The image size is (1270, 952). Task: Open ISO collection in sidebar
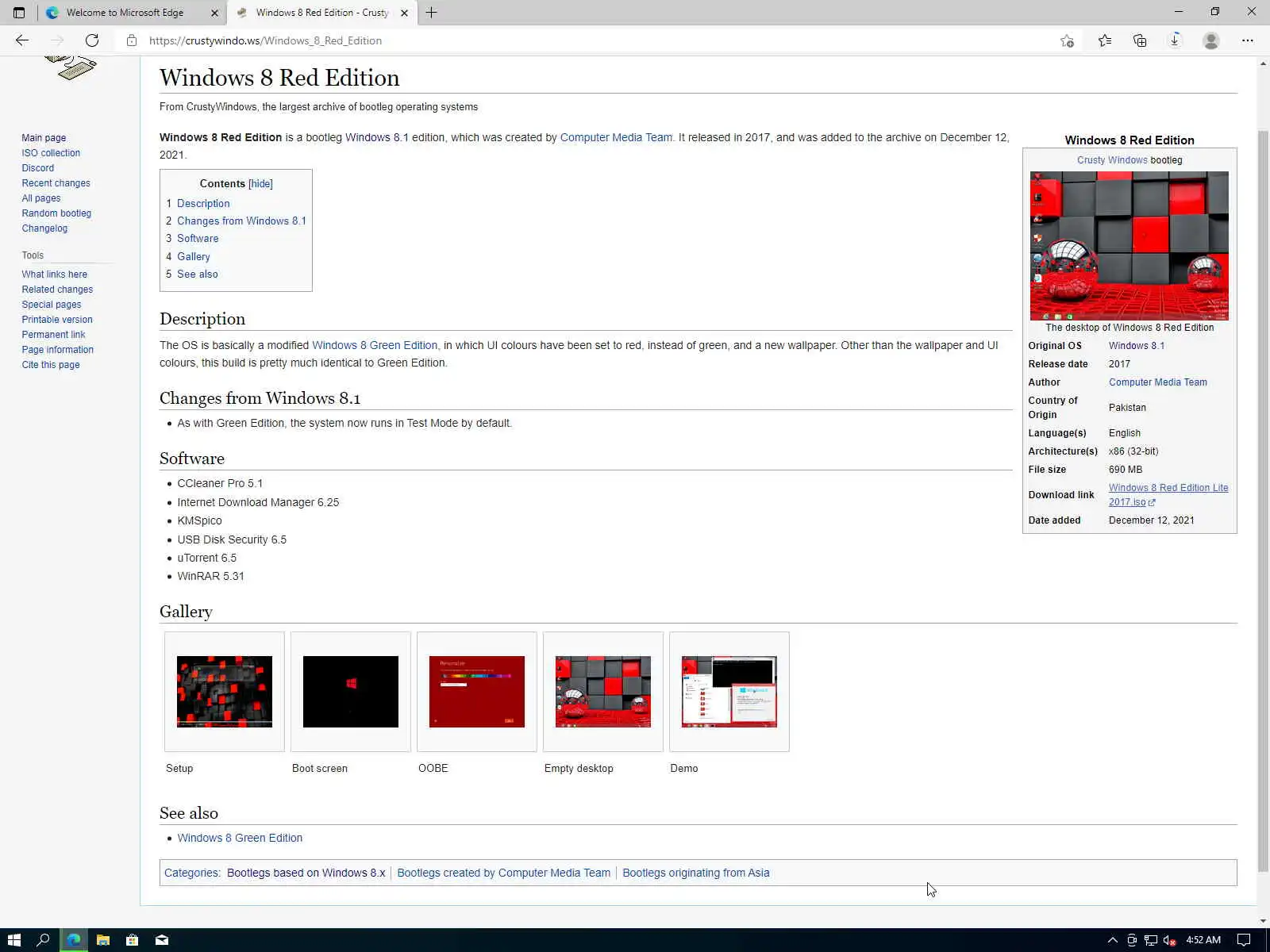click(51, 153)
